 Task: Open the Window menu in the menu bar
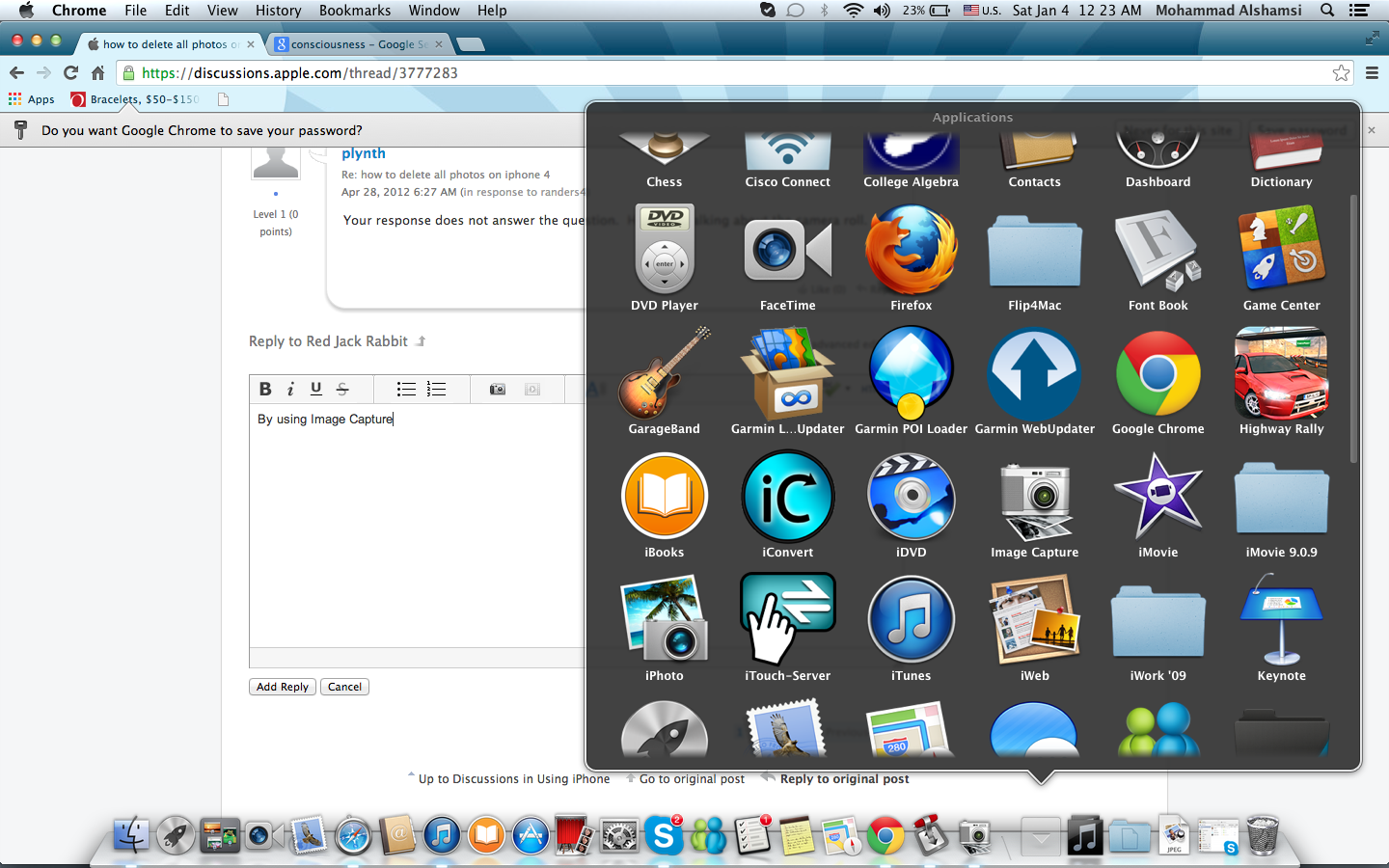[x=434, y=11]
